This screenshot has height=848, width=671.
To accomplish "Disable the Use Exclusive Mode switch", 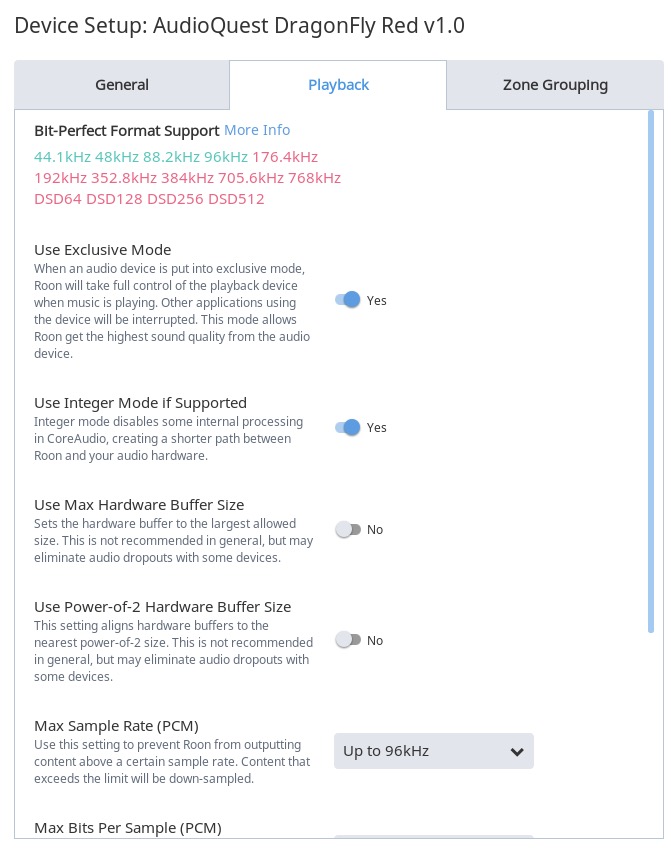I will tap(348, 300).
